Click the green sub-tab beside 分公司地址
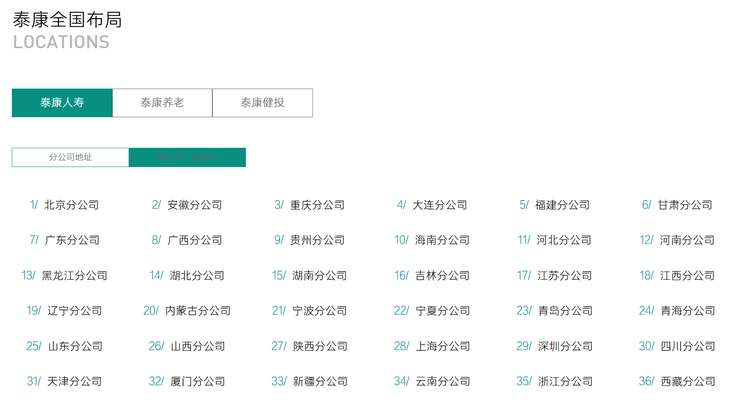Viewport: 750px width, 401px height. point(187,158)
